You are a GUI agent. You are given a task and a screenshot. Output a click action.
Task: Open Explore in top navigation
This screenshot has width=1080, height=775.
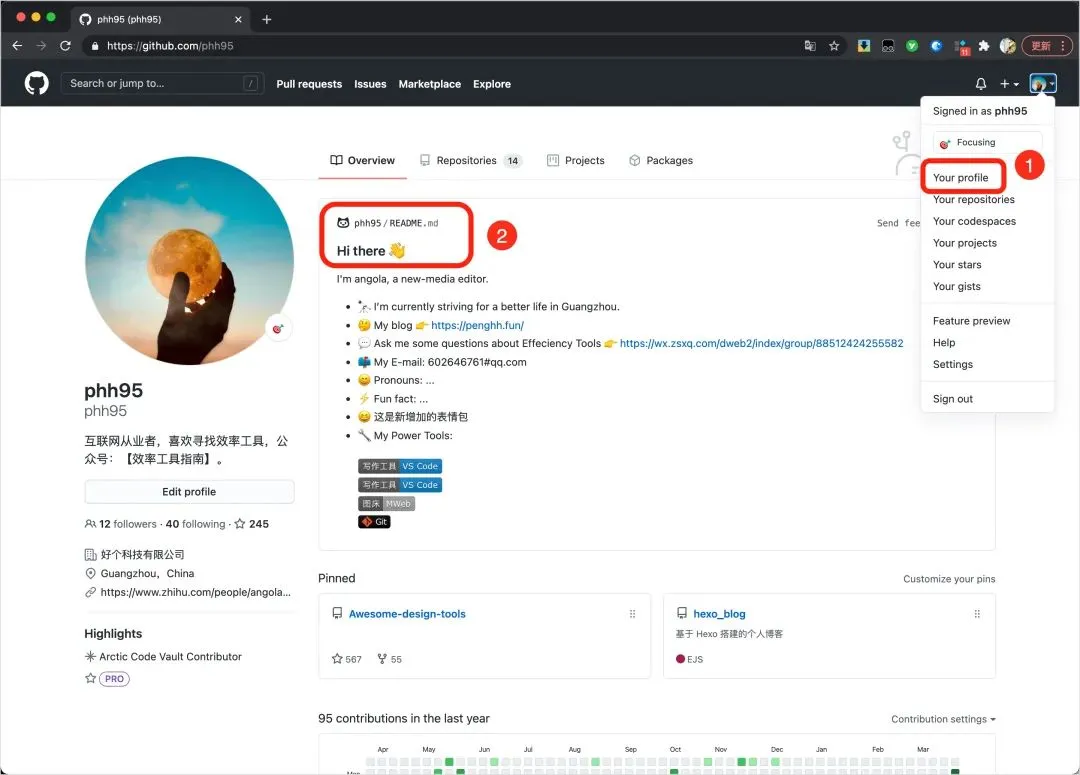point(492,84)
